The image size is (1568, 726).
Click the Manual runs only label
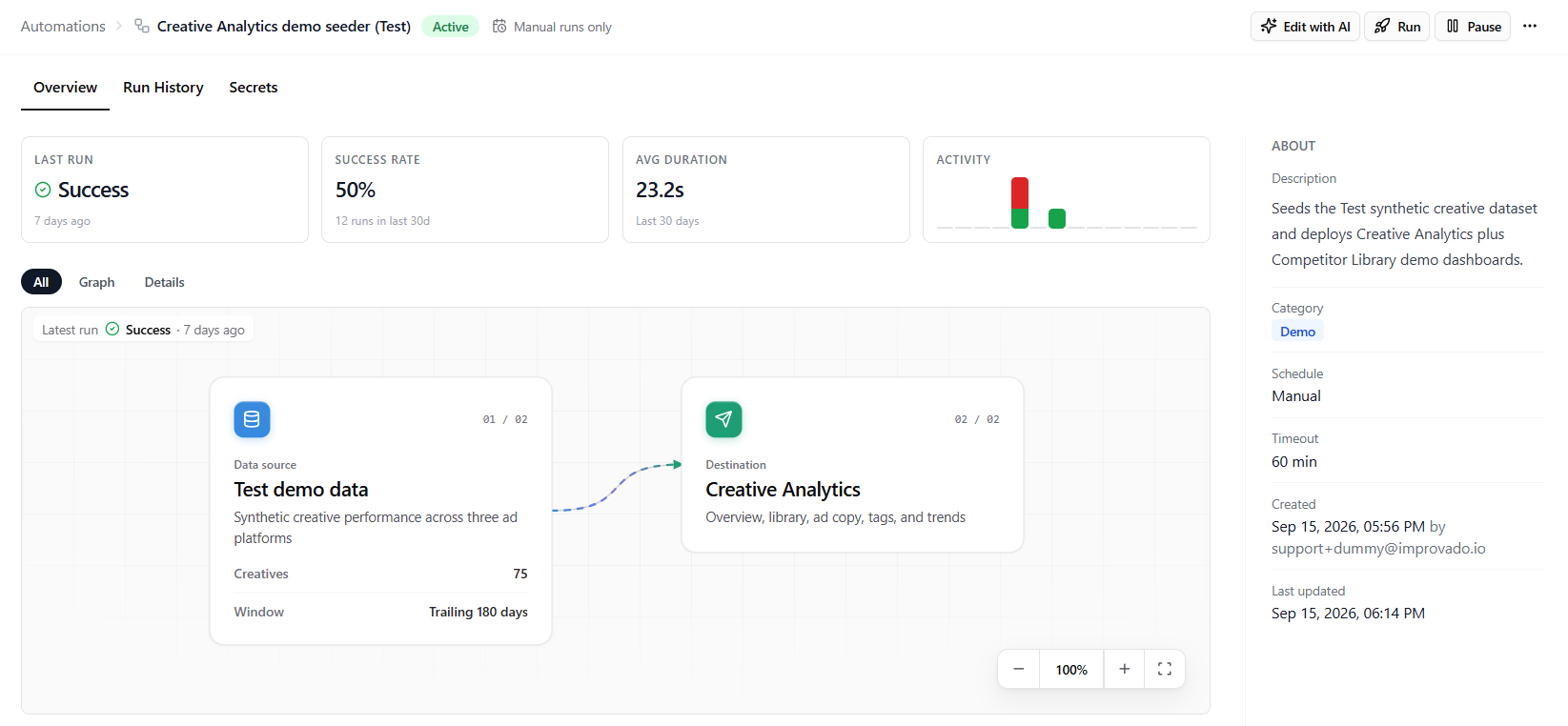(562, 27)
